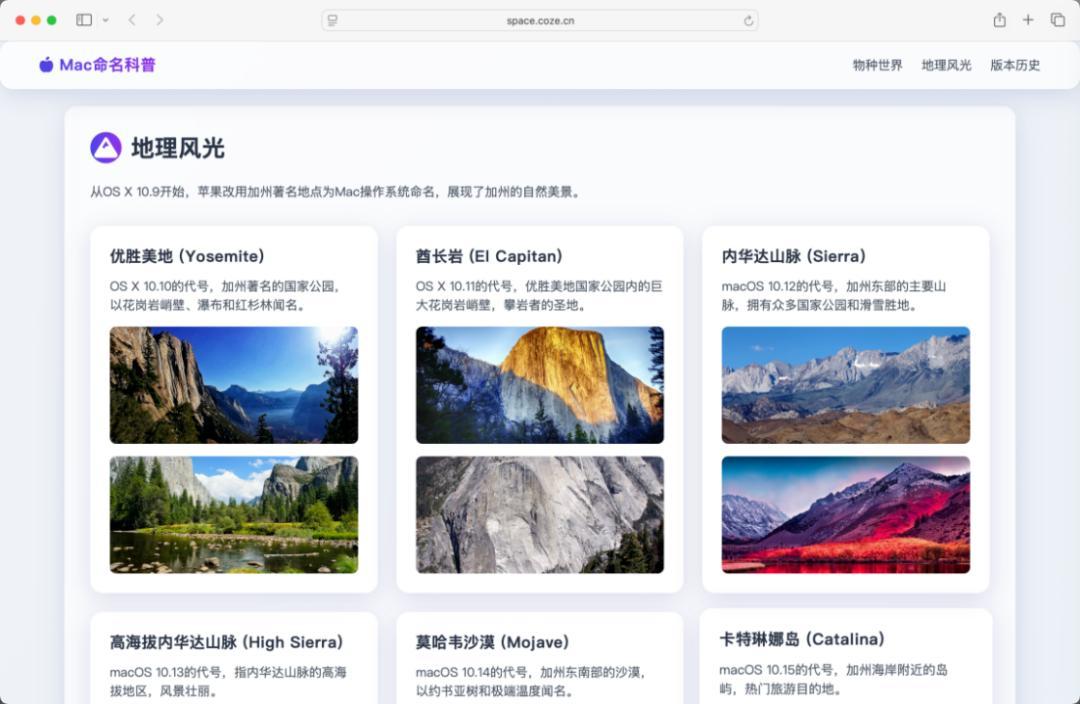
Task: Click the space.coze.cn address field
Action: click(540, 20)
